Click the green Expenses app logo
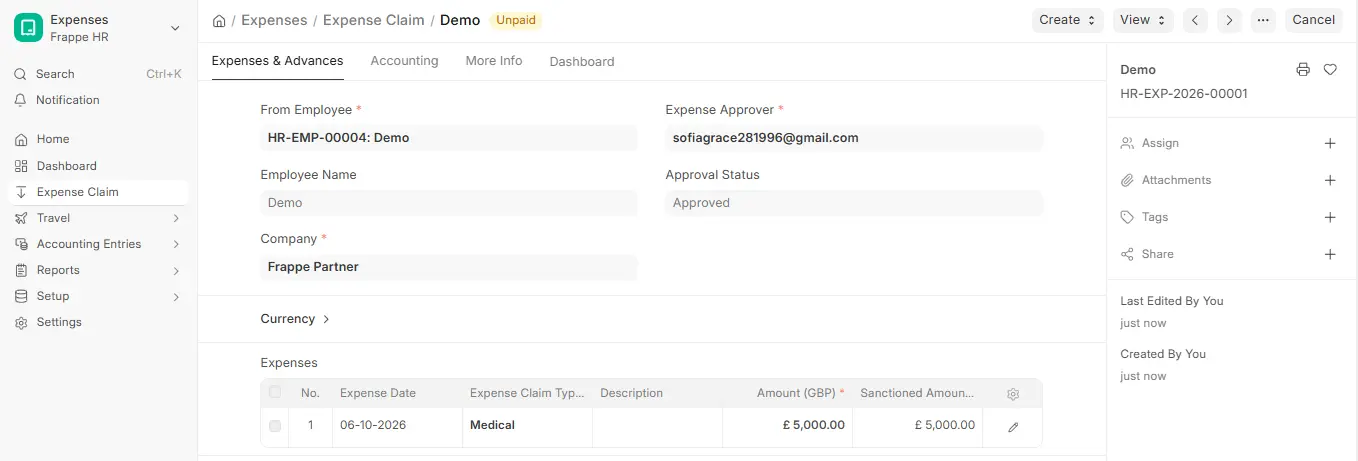The height and width of the screenshot is (461, 1358). coord(28,28)
